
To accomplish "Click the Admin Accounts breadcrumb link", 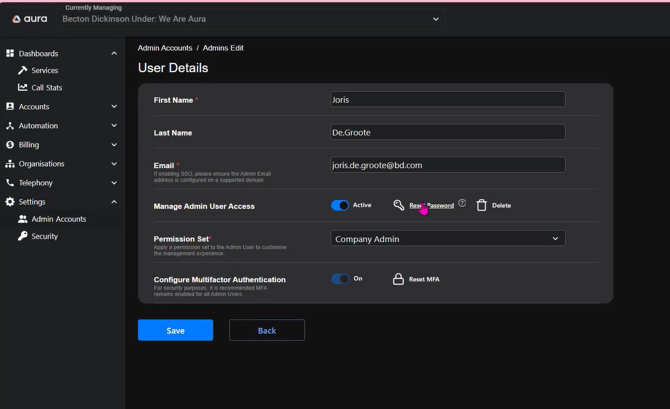I will point(164,48).
